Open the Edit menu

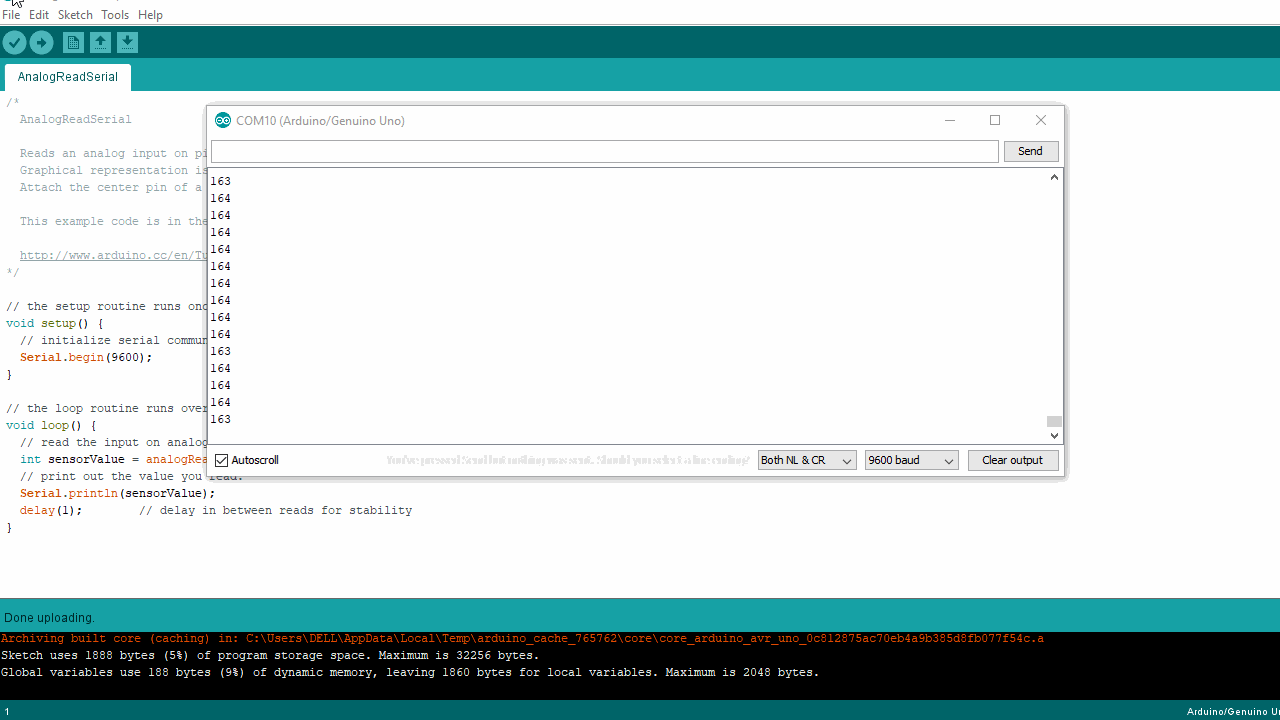39,15
